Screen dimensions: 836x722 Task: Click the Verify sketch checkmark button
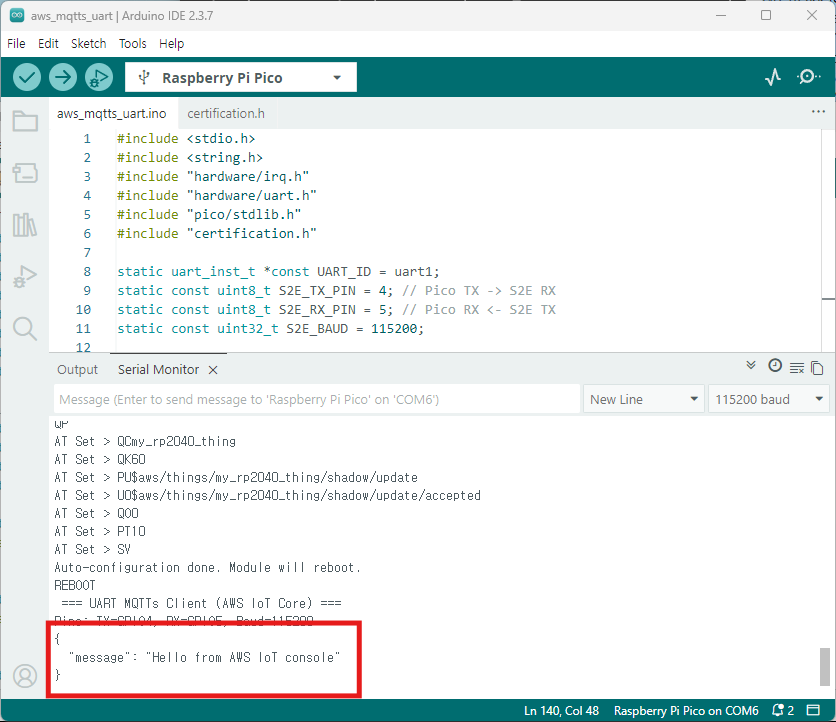click(27, 77)
